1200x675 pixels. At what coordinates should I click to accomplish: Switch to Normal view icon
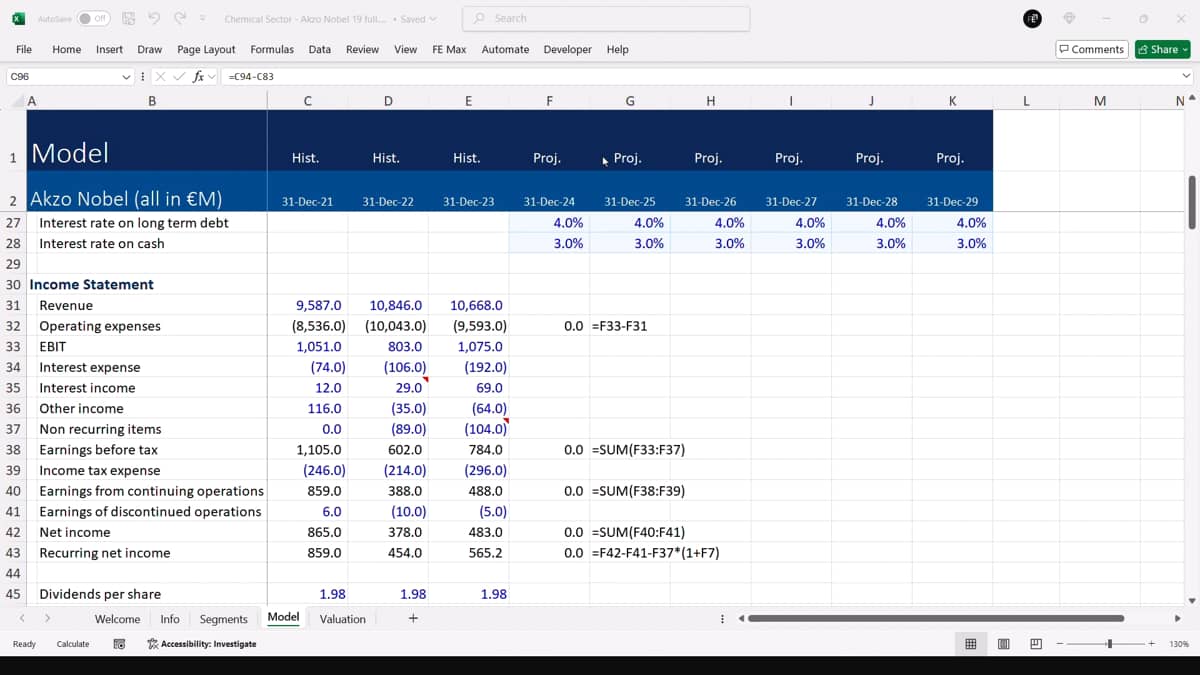pos(970,644)
